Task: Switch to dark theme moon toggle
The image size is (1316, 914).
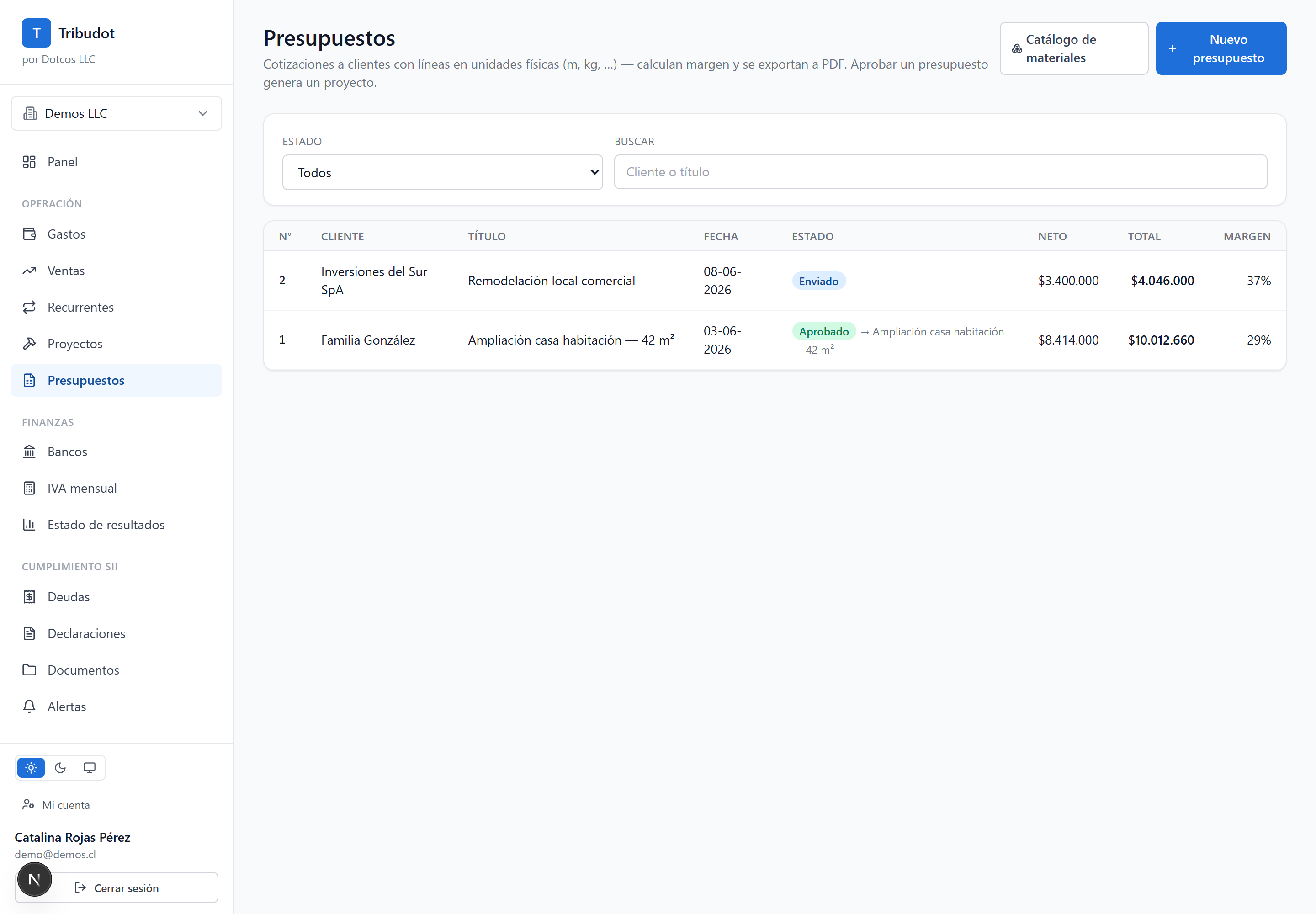Action: point(60,768)
